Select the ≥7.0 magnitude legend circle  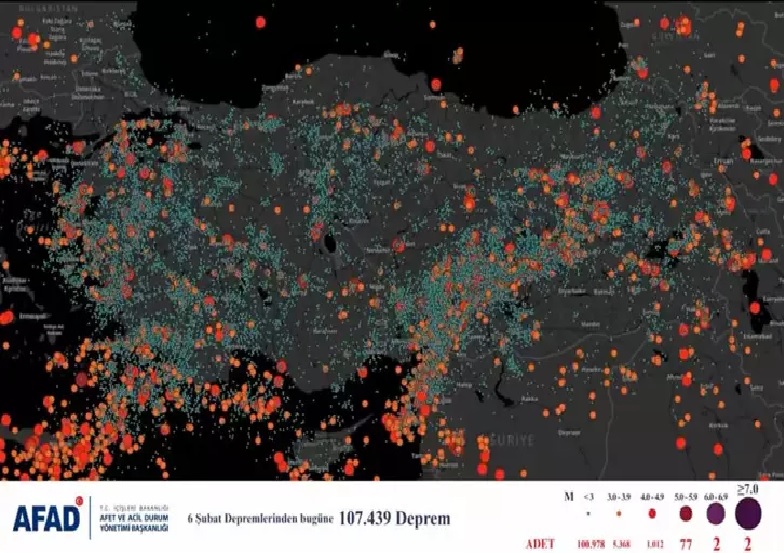pyautogui.click(x=747, y=512)
